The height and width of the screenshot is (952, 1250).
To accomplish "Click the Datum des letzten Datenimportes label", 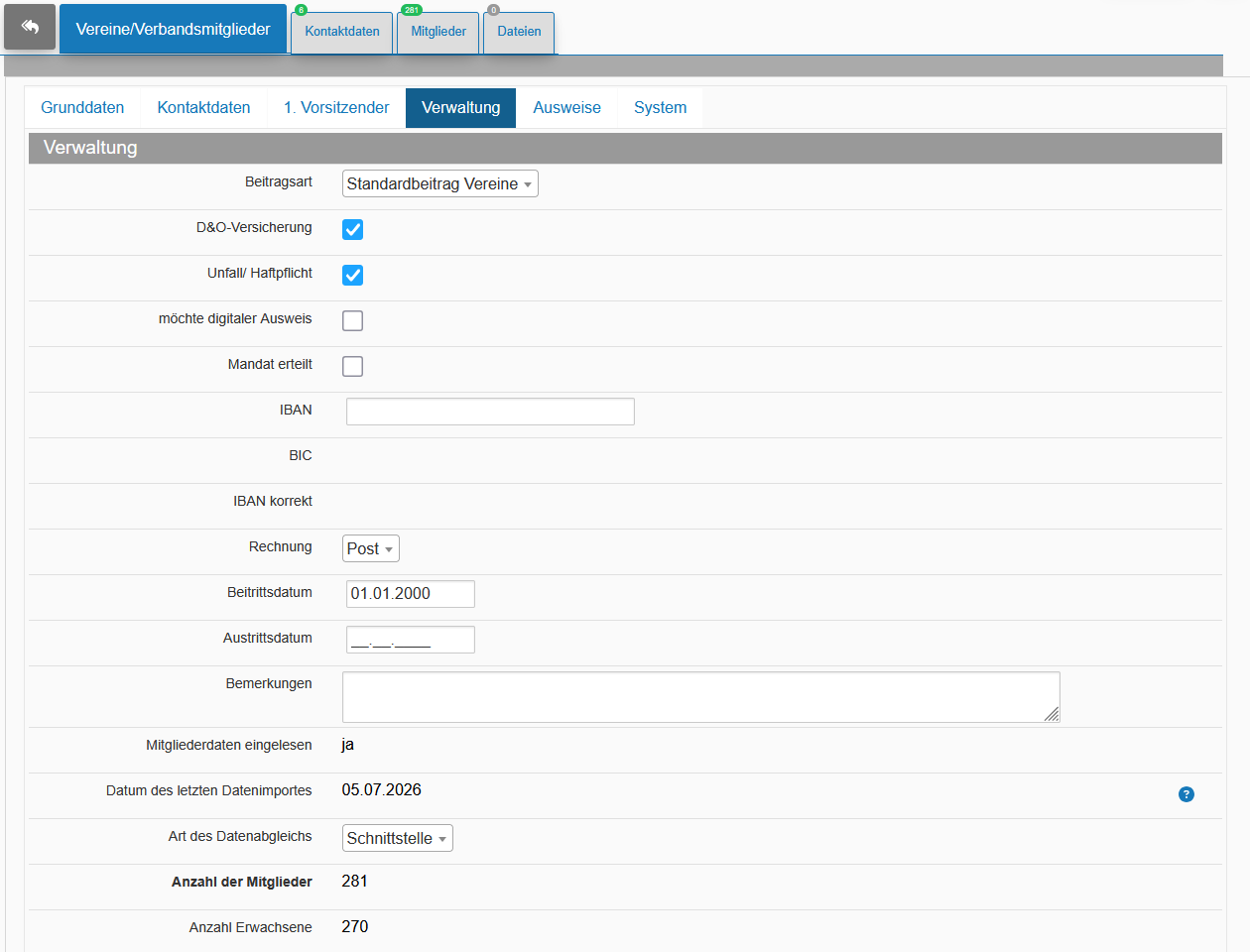I will pyautogui.click(x=209, y=790).
